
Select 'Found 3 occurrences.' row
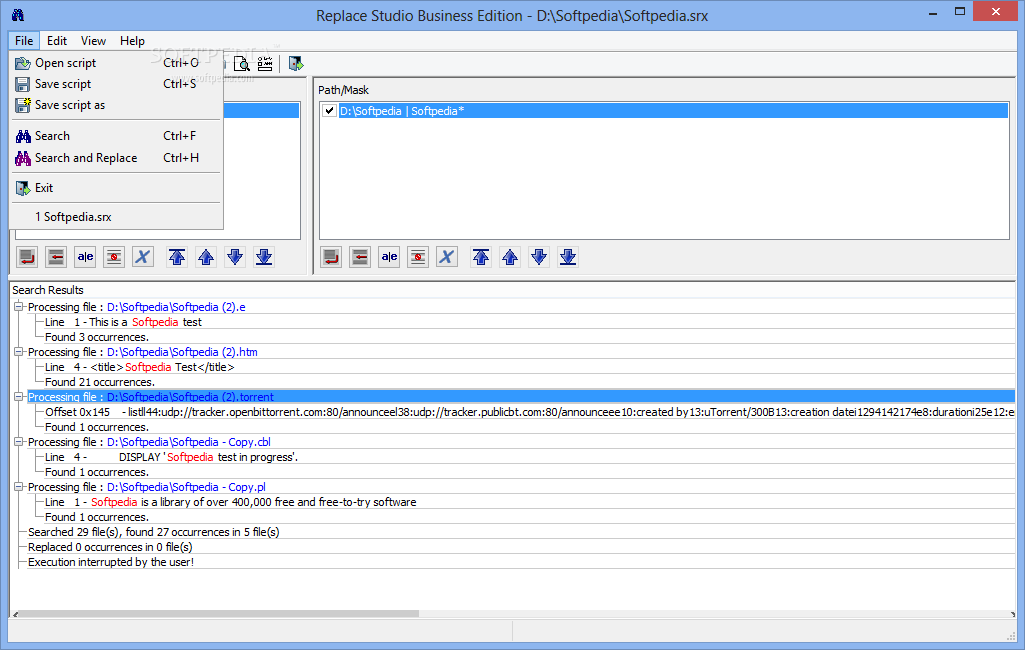(97, 337)
